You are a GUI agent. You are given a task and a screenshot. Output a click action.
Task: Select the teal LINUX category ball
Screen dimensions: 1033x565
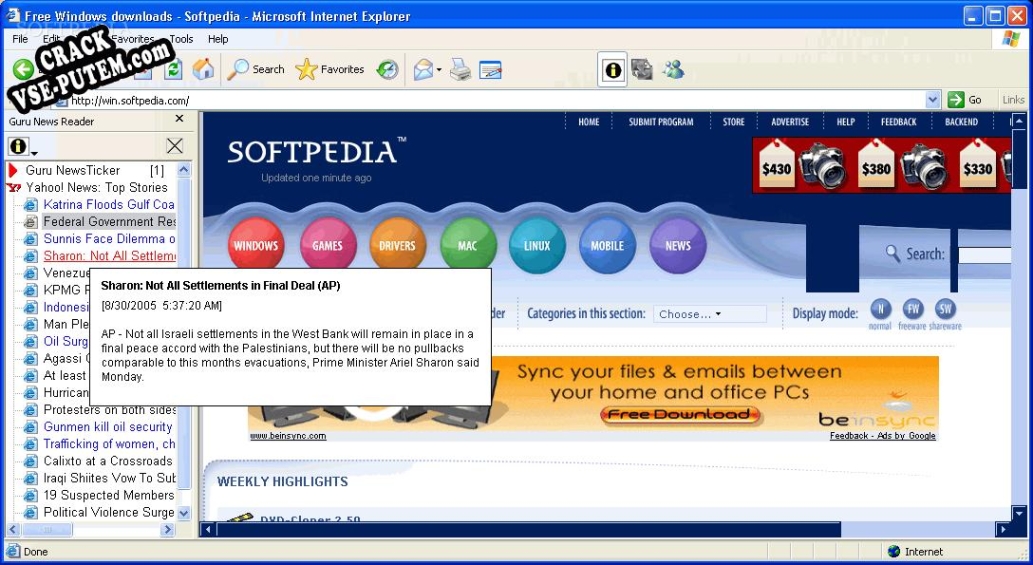[537, 246]
